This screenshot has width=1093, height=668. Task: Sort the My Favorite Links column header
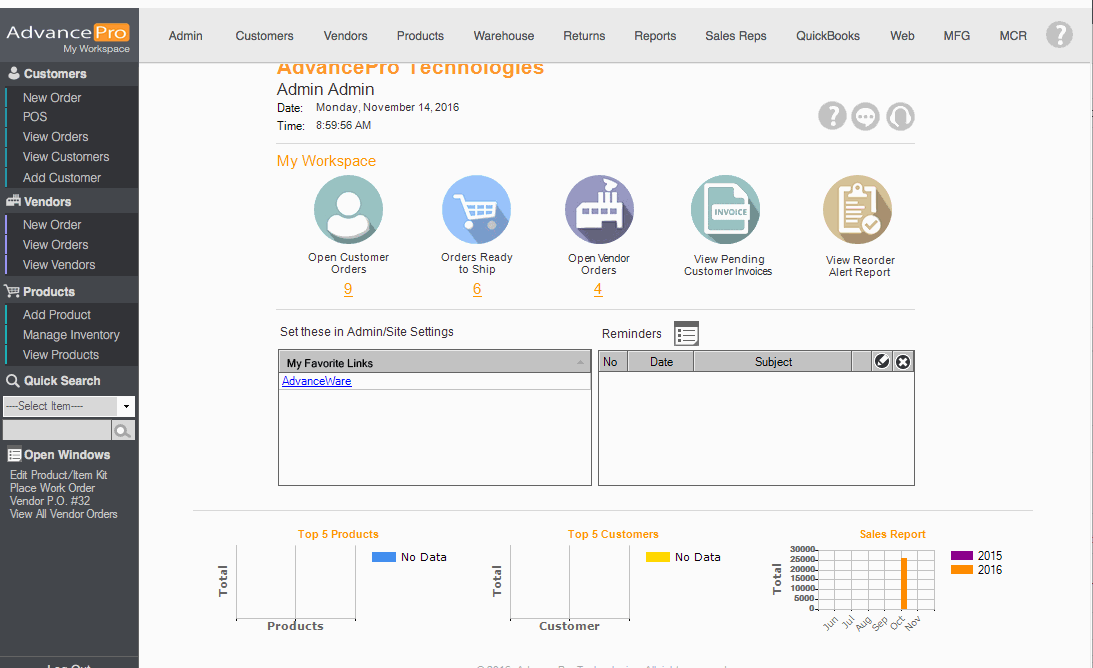point(434,363)
